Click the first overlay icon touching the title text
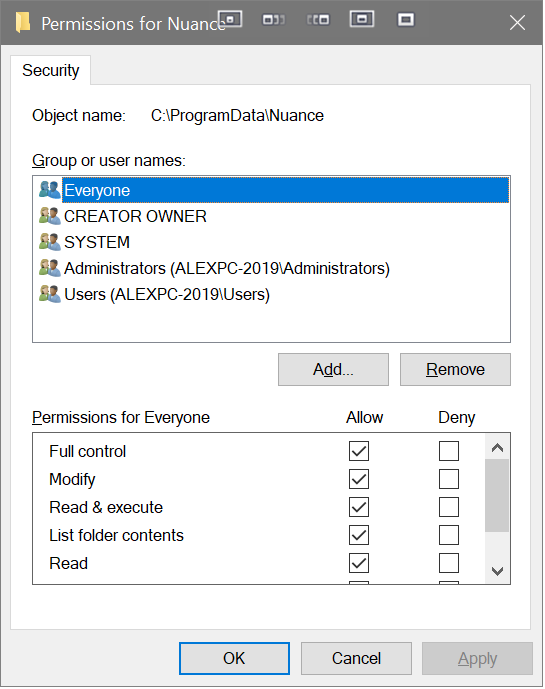 tap(230, 19)
